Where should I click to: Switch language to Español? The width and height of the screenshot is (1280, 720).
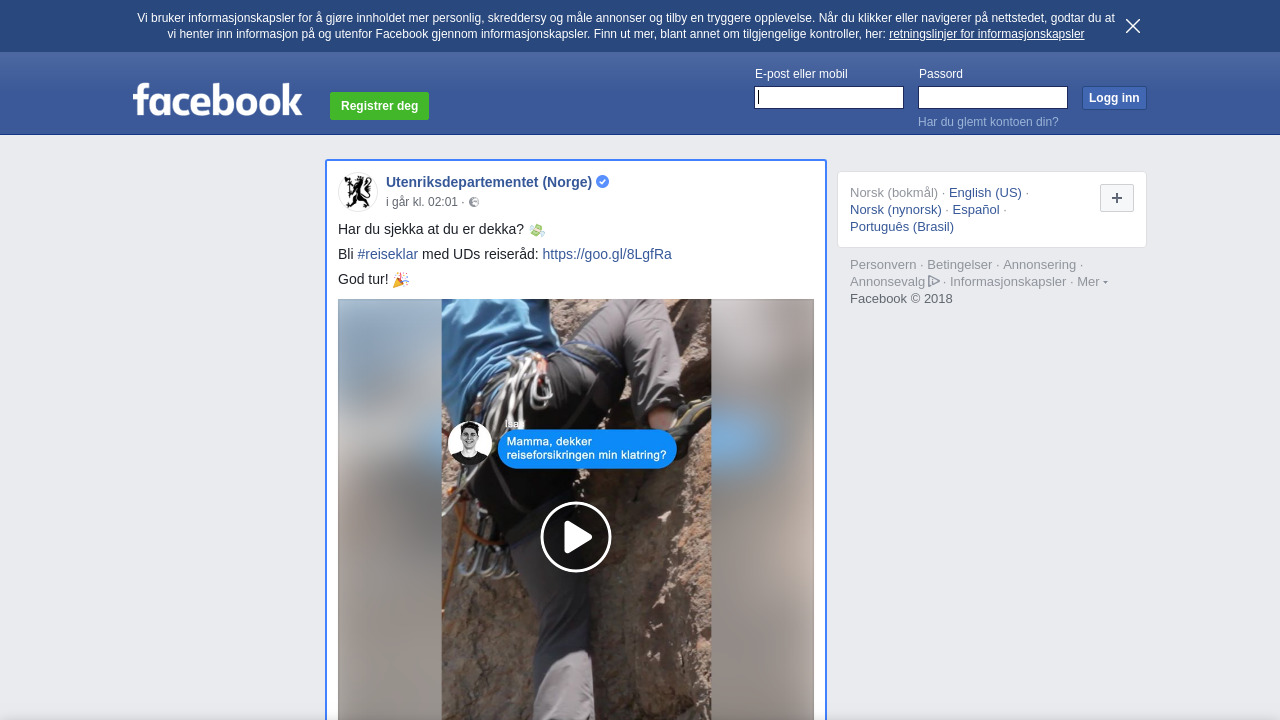(x=976, y=210)
